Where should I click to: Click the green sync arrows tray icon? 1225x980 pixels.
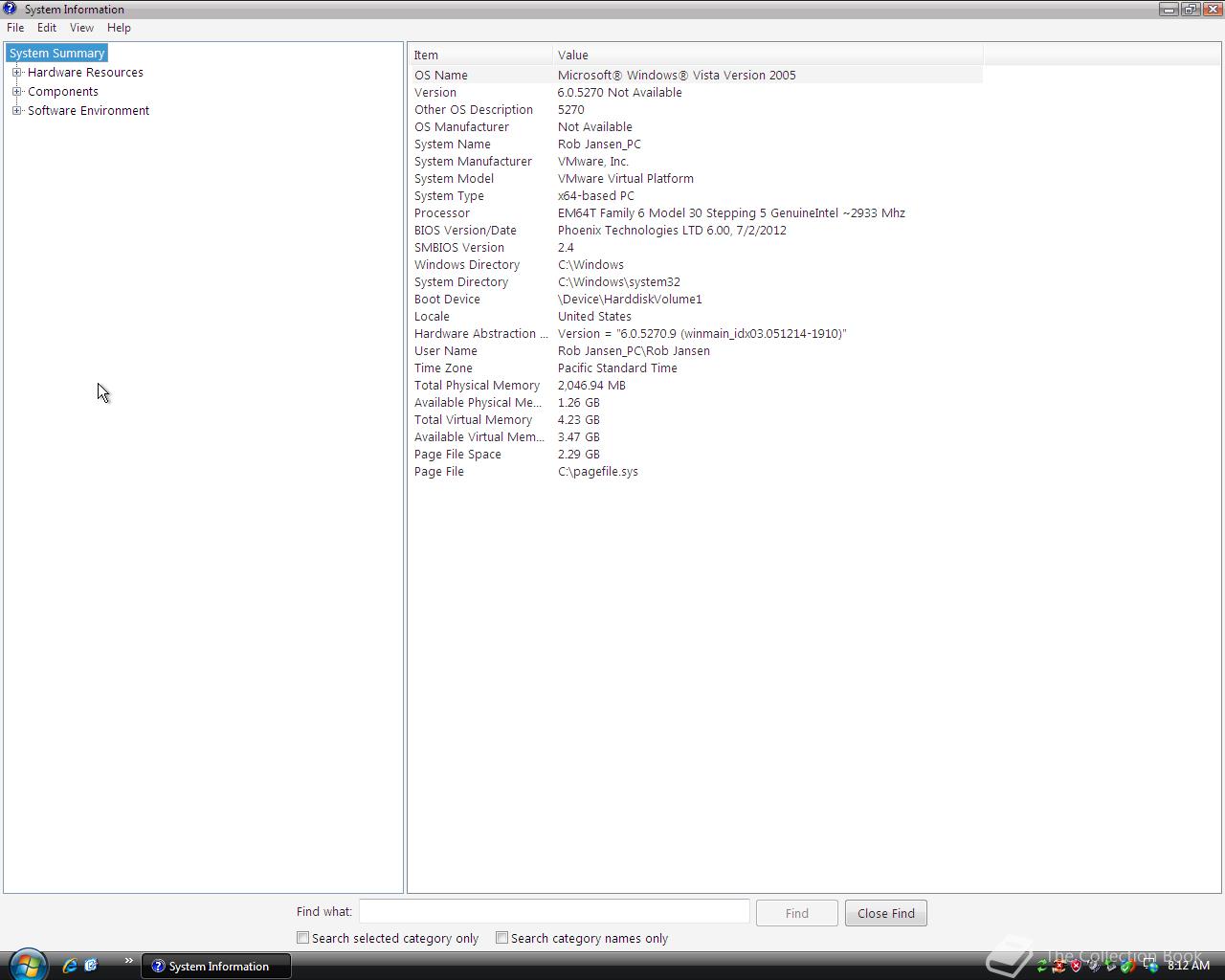tap(1042, 966)
